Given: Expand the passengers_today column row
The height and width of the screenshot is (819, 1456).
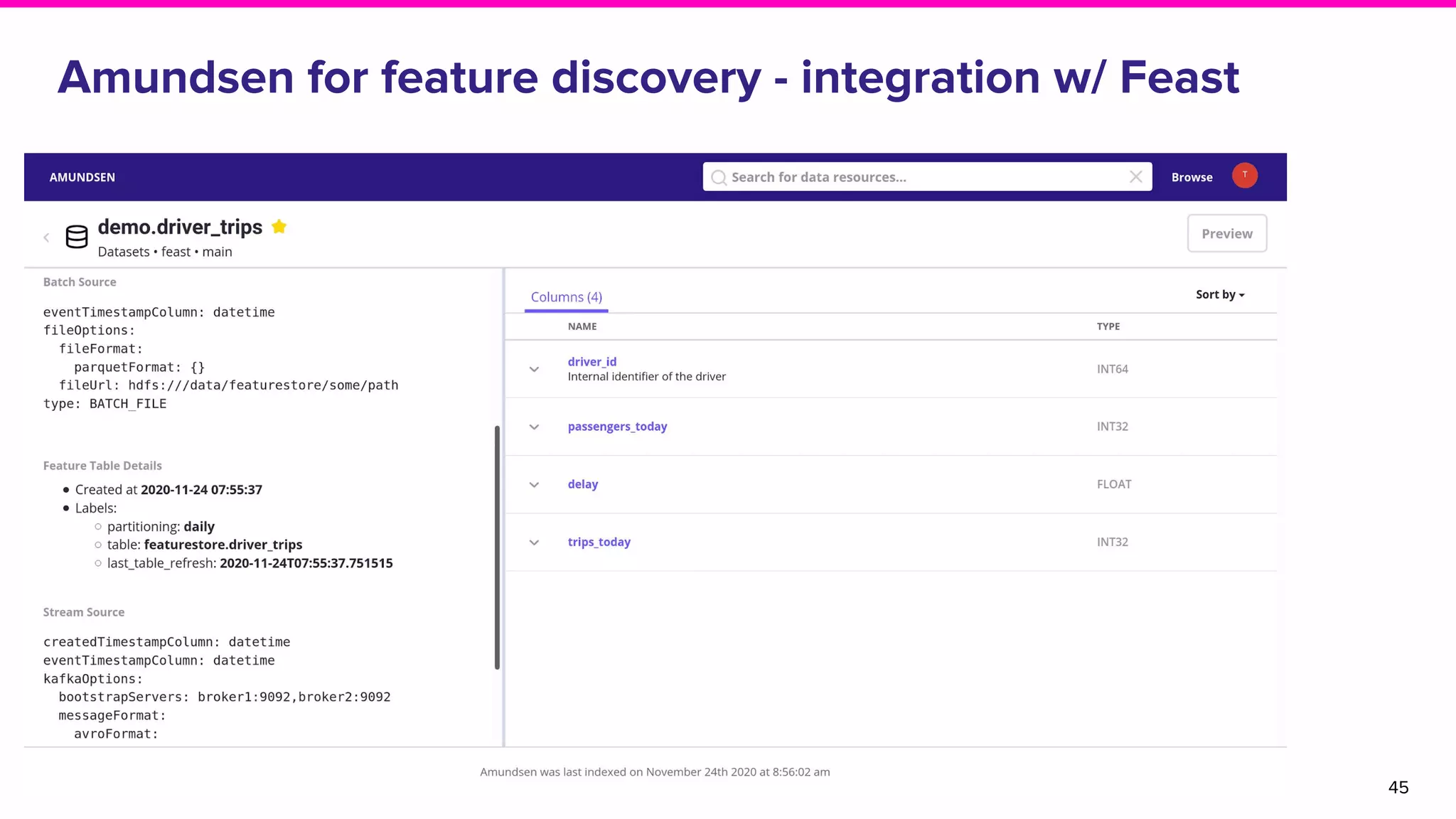Looking at the screenshot, I should click(x=534, y=427).
